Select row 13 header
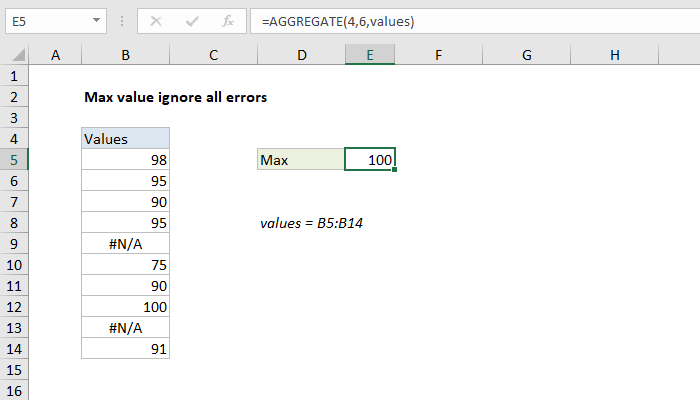The image size is (700, 400). (14, 328)
